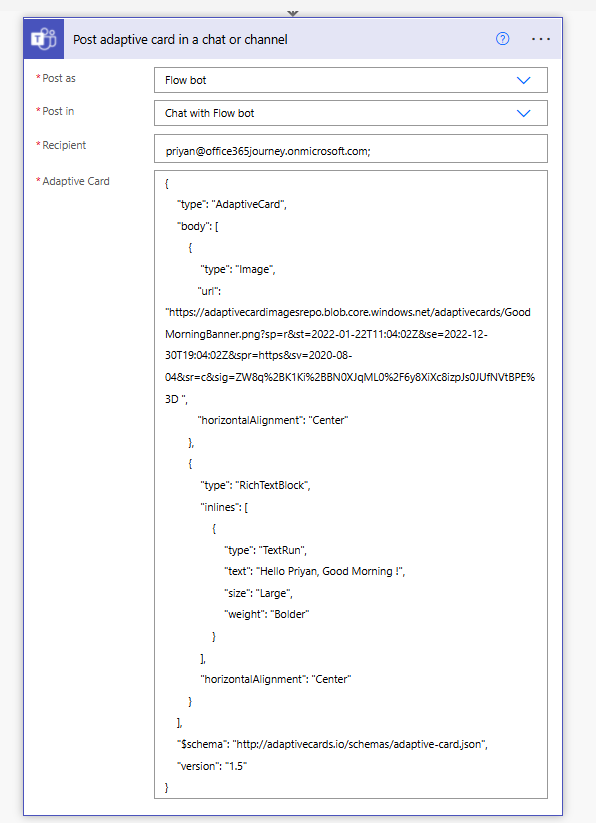The width and height of the screenshot is (596, 823).
Task: Click the '"type": "Image"' line
Action: 238,269
